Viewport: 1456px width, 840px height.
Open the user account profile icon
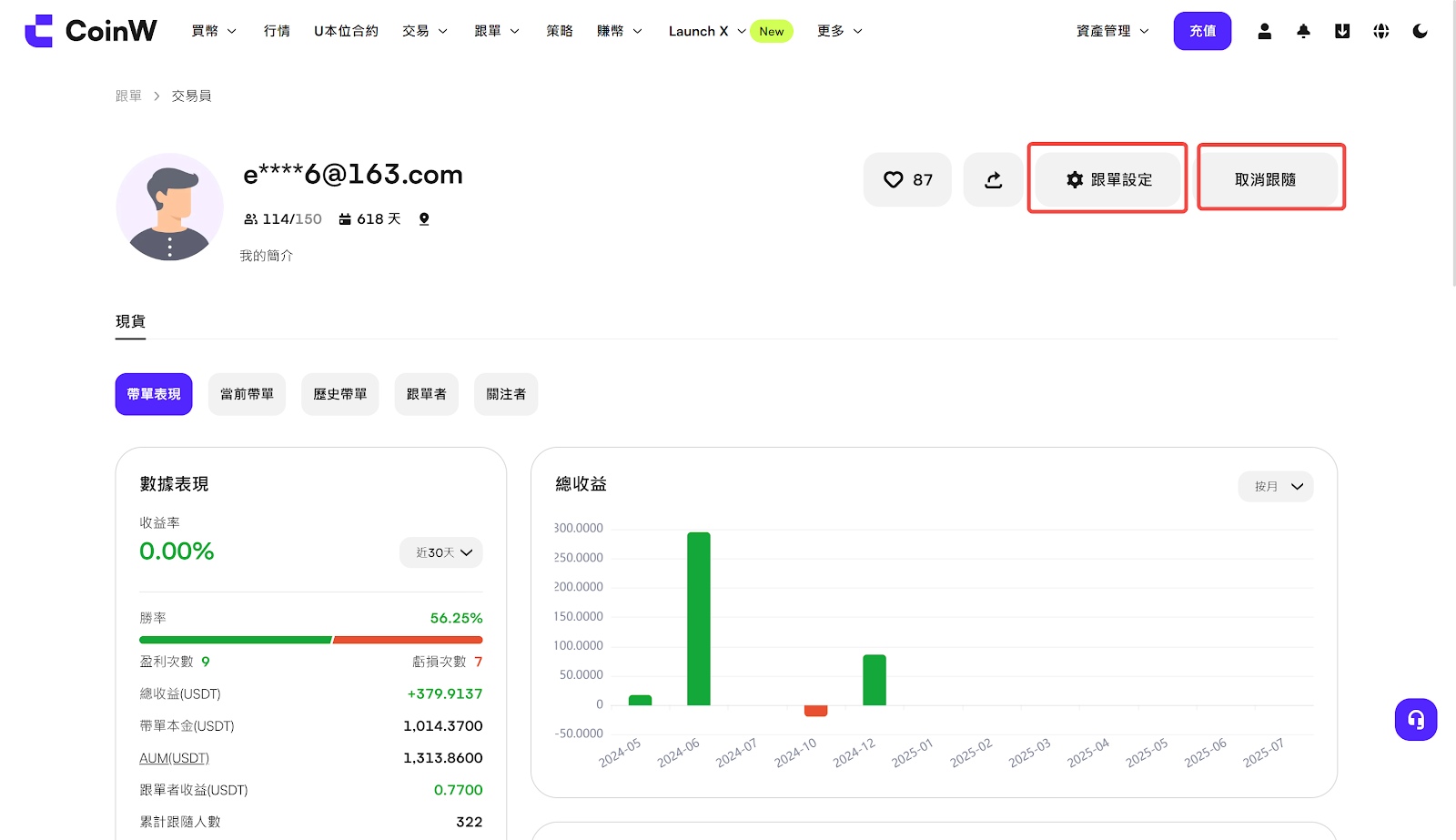[1264, 31]
